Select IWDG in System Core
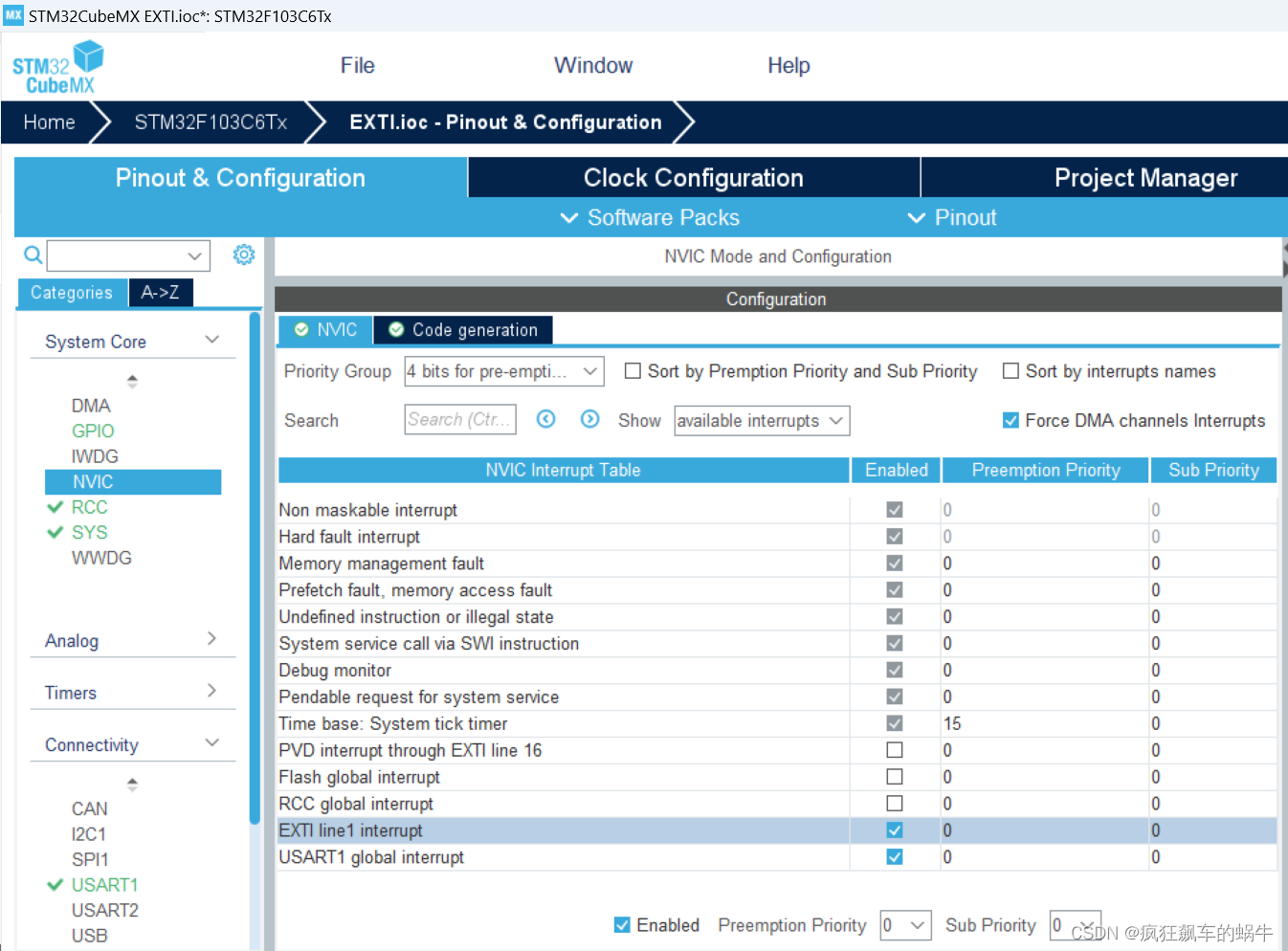This screenshot has height=951, width=1288. point(95,456)
